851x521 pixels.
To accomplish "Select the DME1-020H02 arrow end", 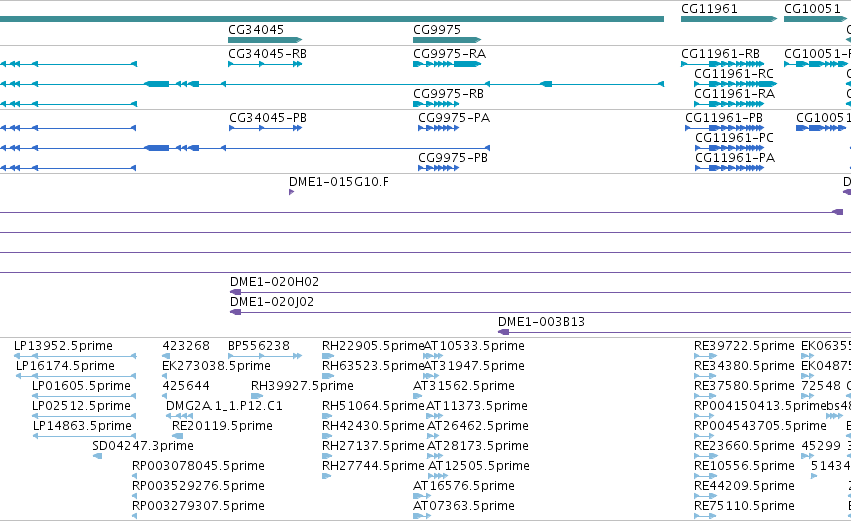I will coord(236,292).
